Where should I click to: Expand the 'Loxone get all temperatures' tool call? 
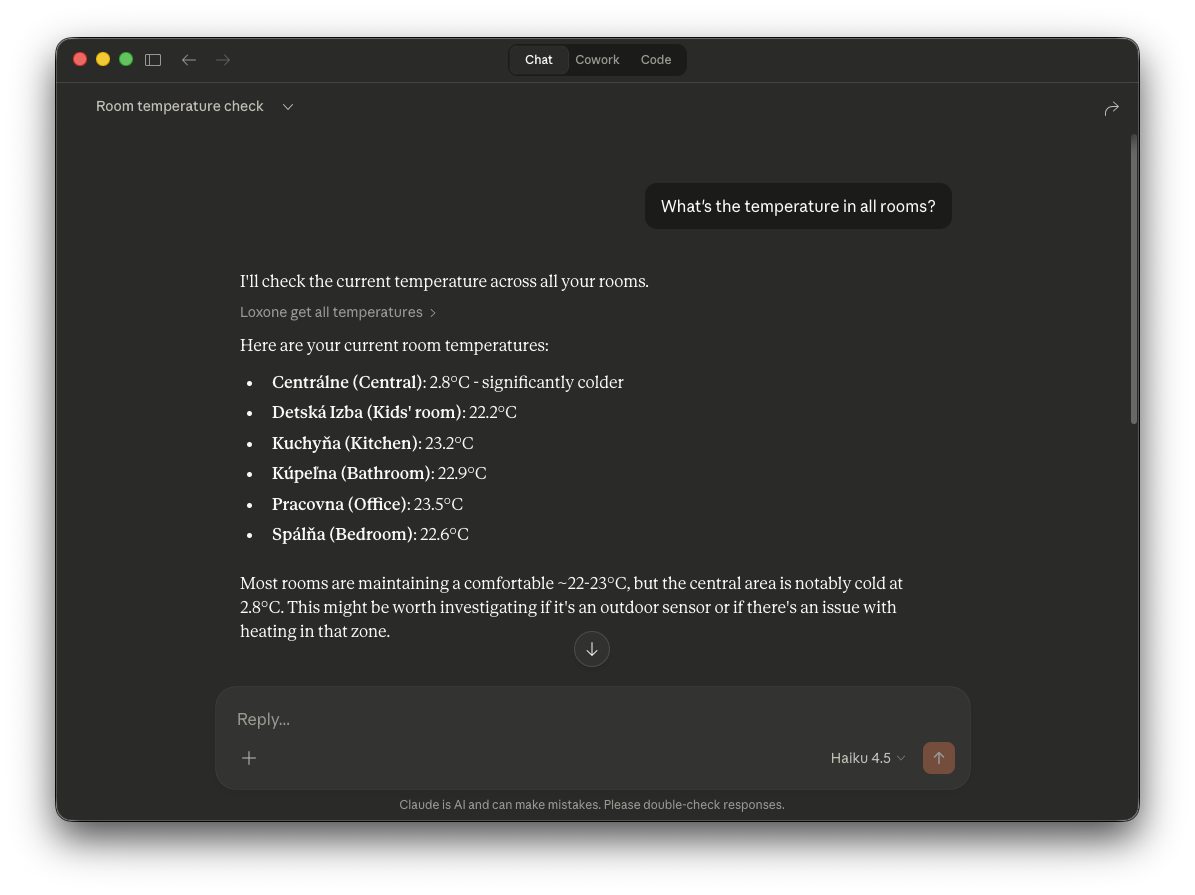pos(338,312)
